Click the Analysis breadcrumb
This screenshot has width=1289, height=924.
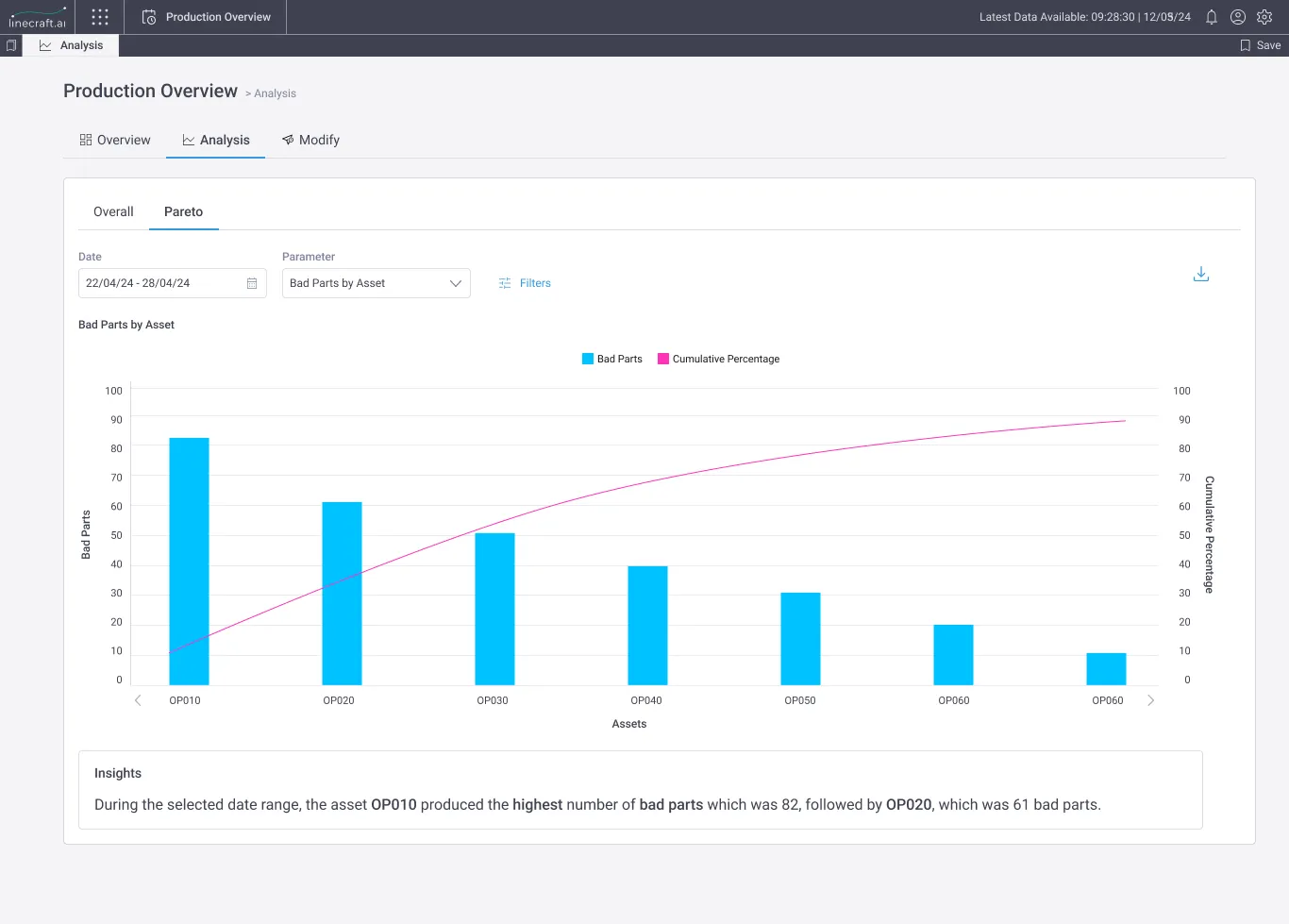click(x=275, y=93)
